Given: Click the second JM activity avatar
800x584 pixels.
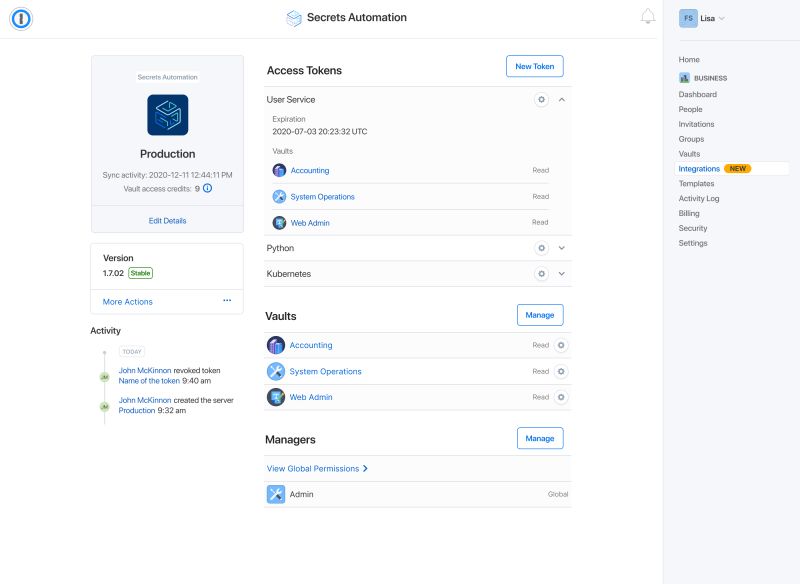Looking at the screenshot, I should click(x=105, y=407).
